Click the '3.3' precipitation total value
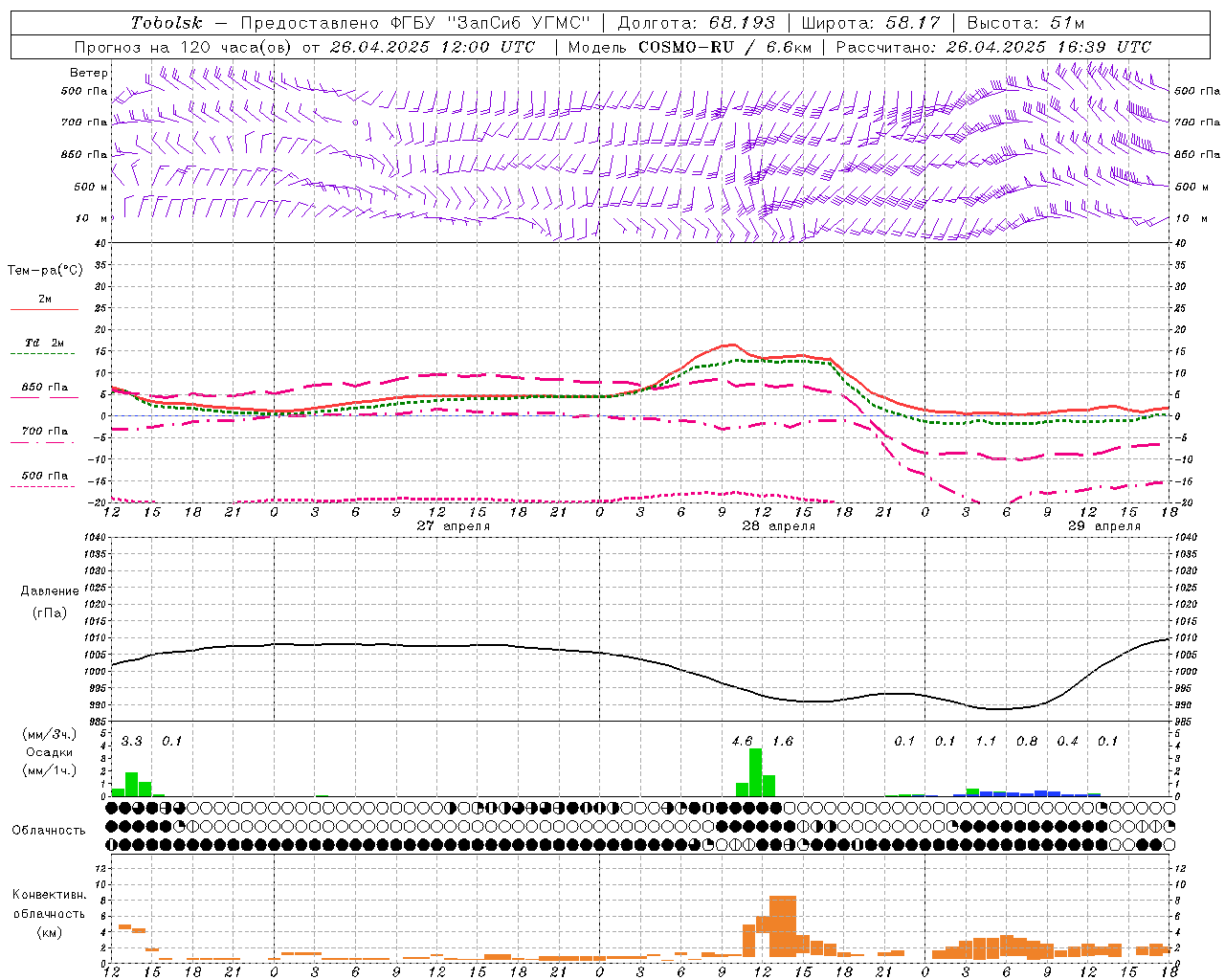 pyautogui.click(x=132, y=742)
